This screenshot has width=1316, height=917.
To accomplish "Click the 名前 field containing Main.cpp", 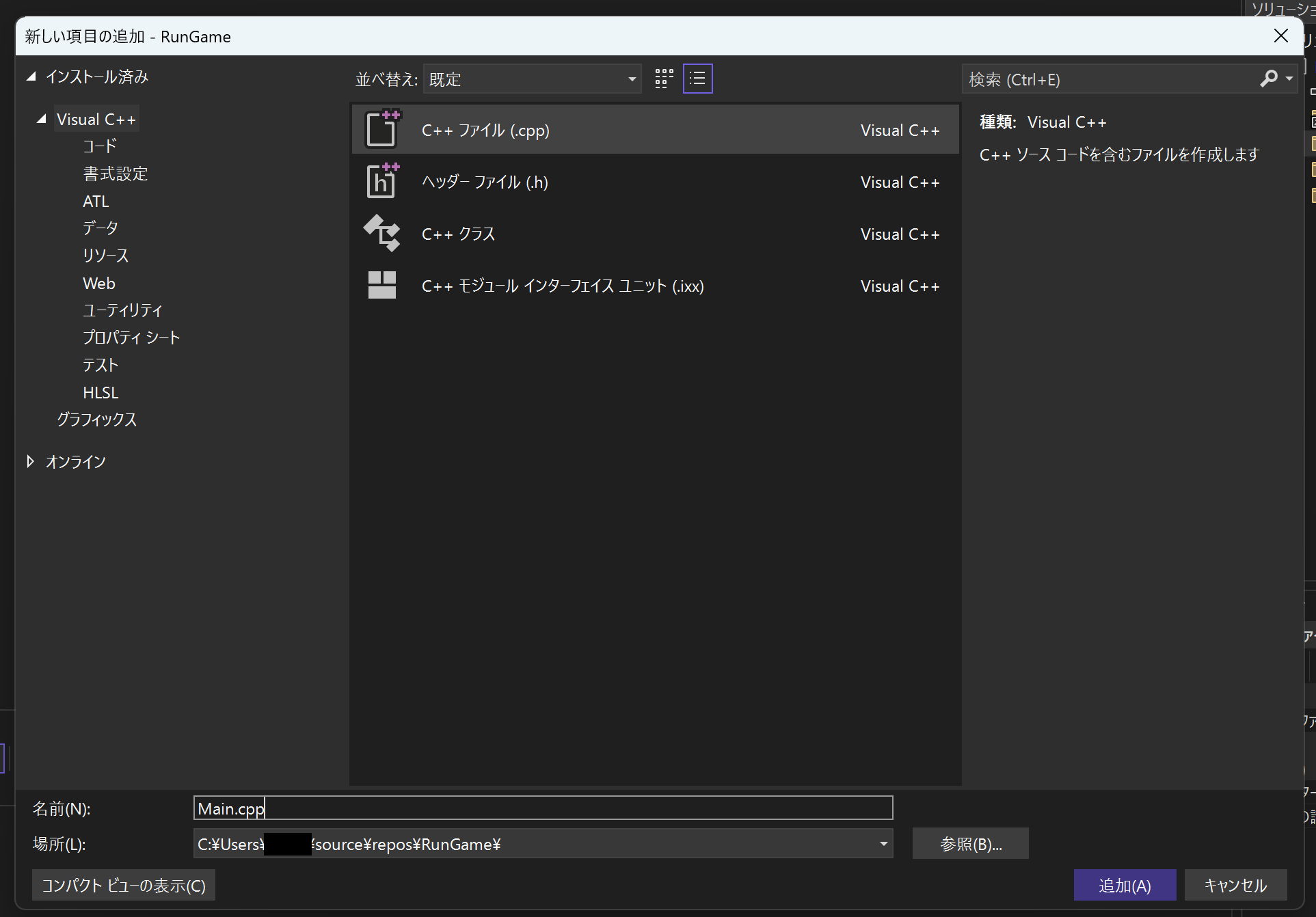I will pyautogui.click(x=543, y=808).
